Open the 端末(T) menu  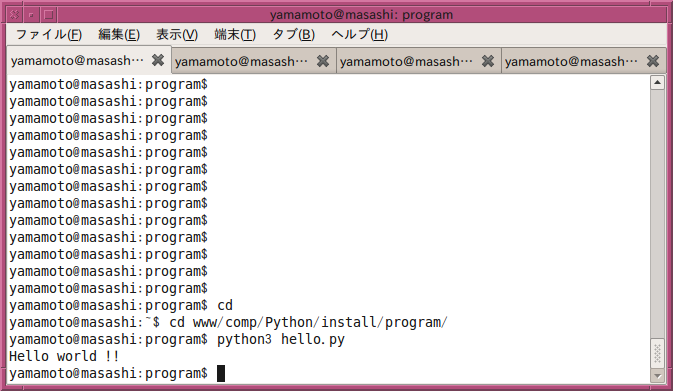(x=235, y=34)
